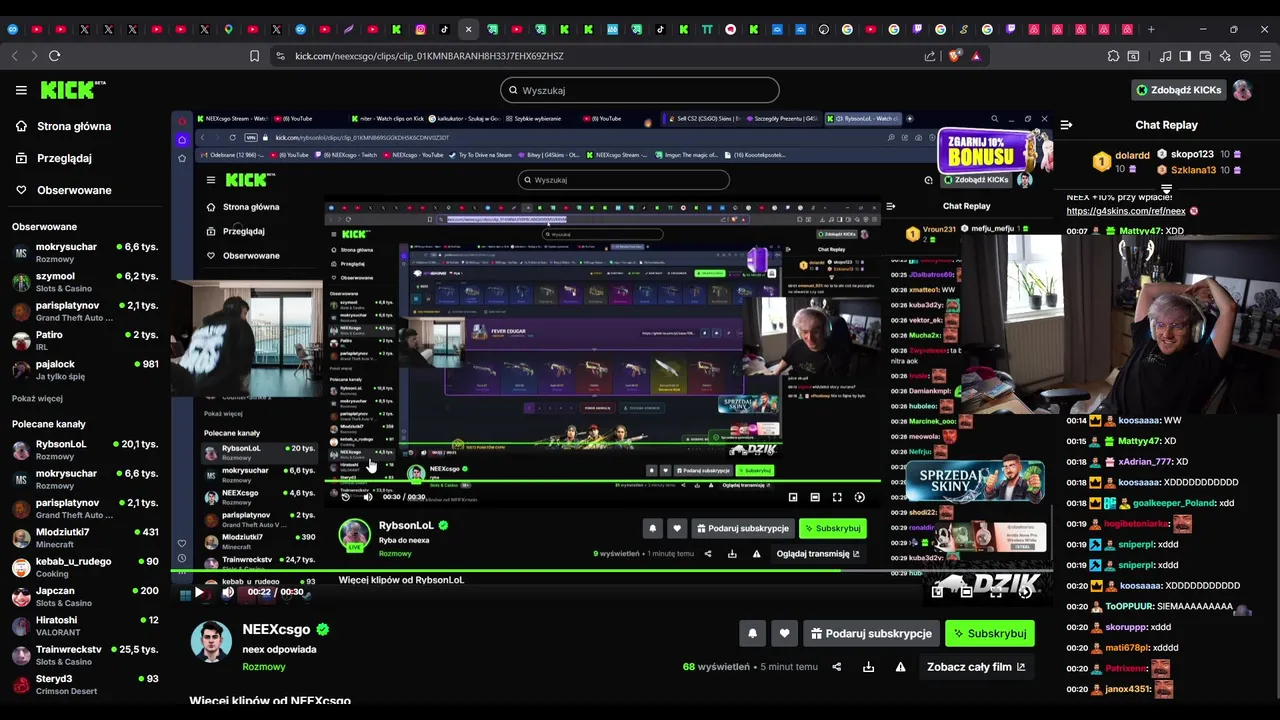Open Zobacz cały film link
The height and width of the screenshot is (720, 1280).
coord(976,667)
